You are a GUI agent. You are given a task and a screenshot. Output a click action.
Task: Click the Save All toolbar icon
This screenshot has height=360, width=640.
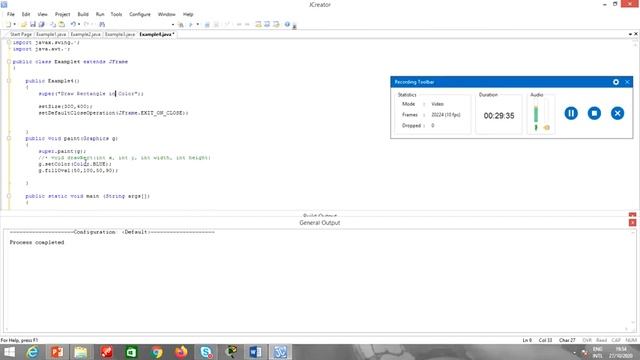coord(41,24)
